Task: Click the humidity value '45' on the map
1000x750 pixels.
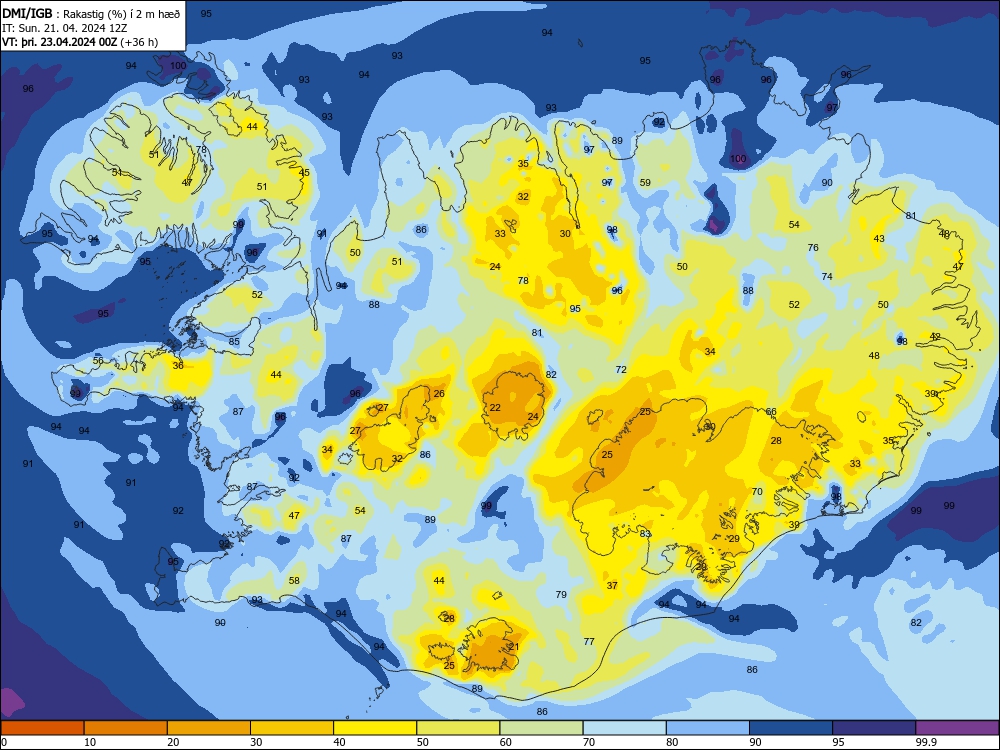Action: [x=304, y=173]
